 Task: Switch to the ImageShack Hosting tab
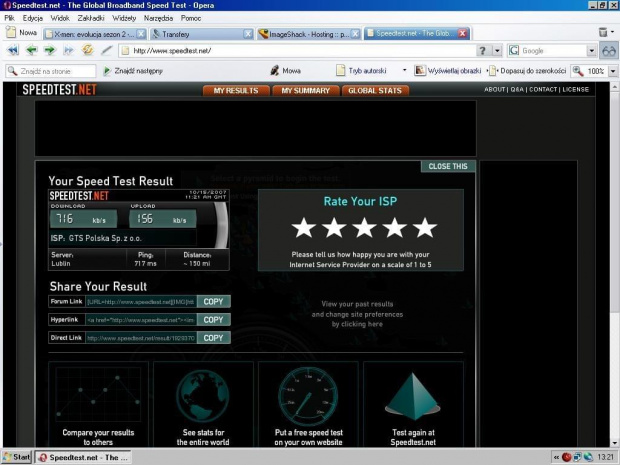click(303, 33)
